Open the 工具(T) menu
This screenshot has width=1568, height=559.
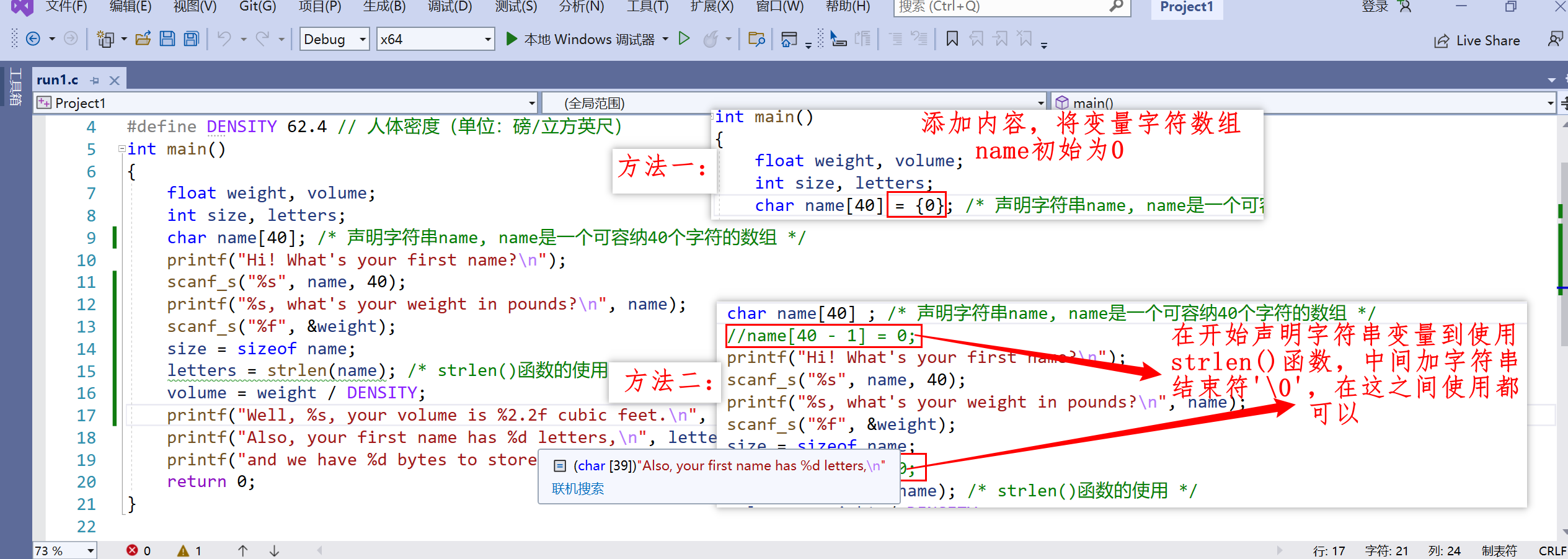pyautogui.click(x=647, y=7)
